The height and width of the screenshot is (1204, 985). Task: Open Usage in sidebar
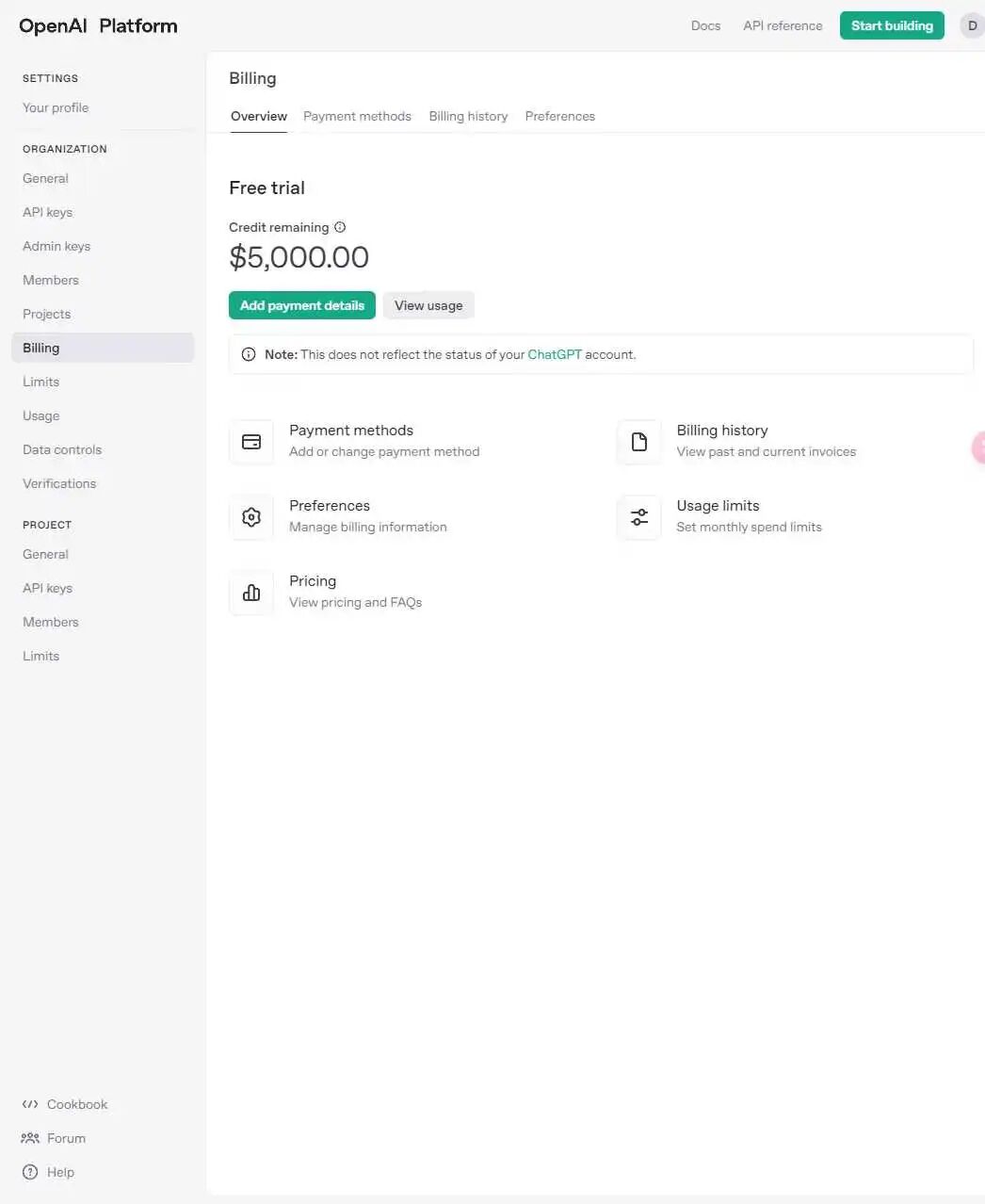[x=40, y=415]
